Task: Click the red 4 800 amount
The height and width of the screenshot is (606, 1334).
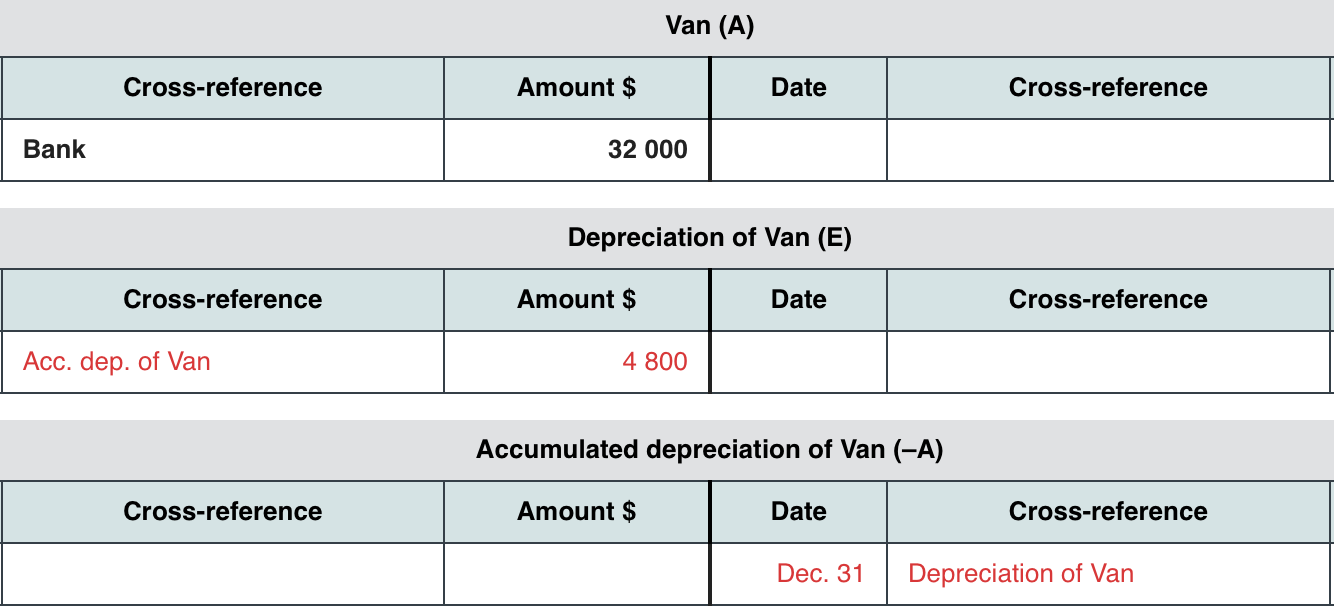Action: (654, 362)
